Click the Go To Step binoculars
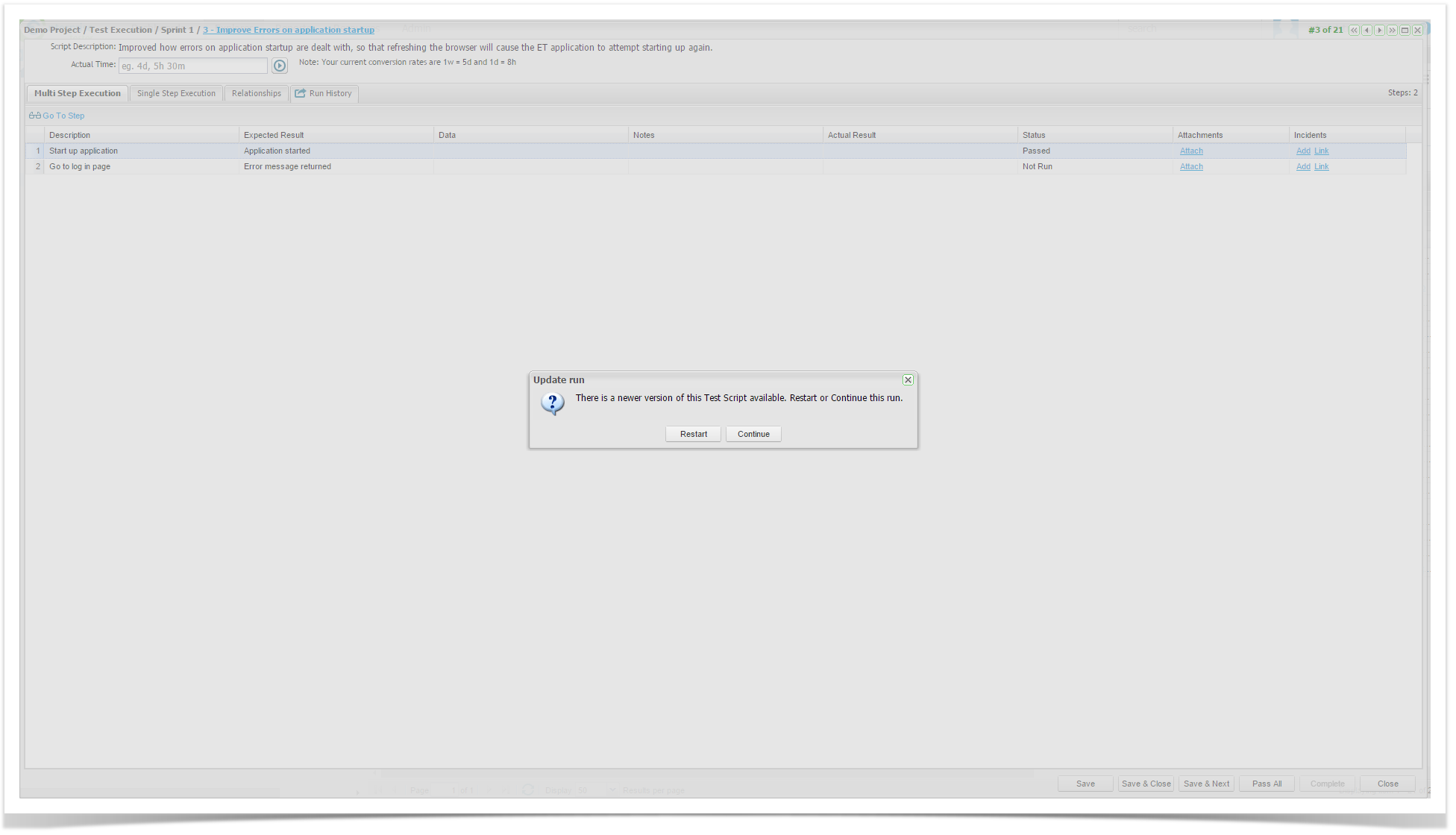 coord(35,116)
